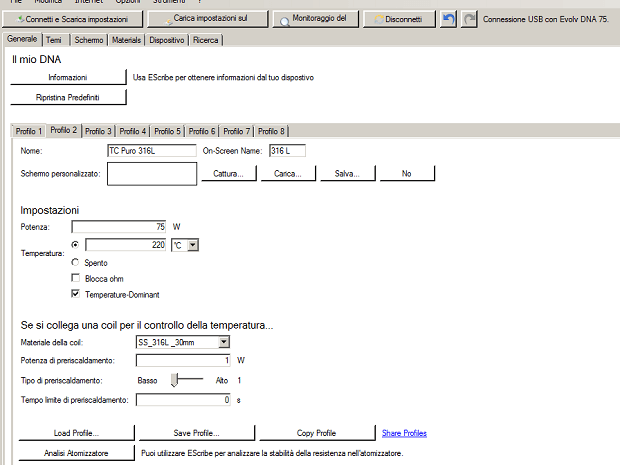Click the No button
The height and width of the screenshot is (465, 620).
407,174
